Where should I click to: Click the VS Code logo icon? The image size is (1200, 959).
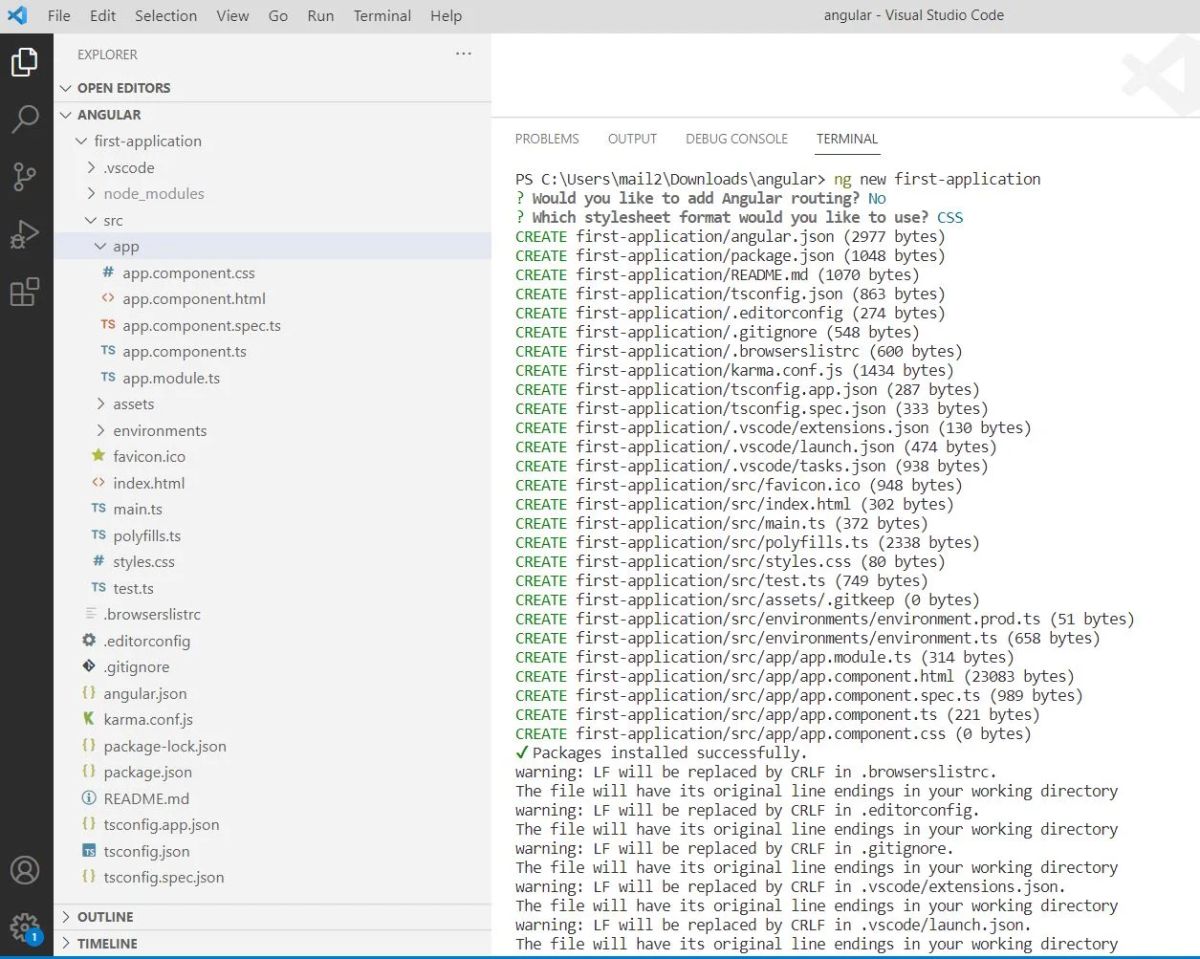click(x=18, y=15)
